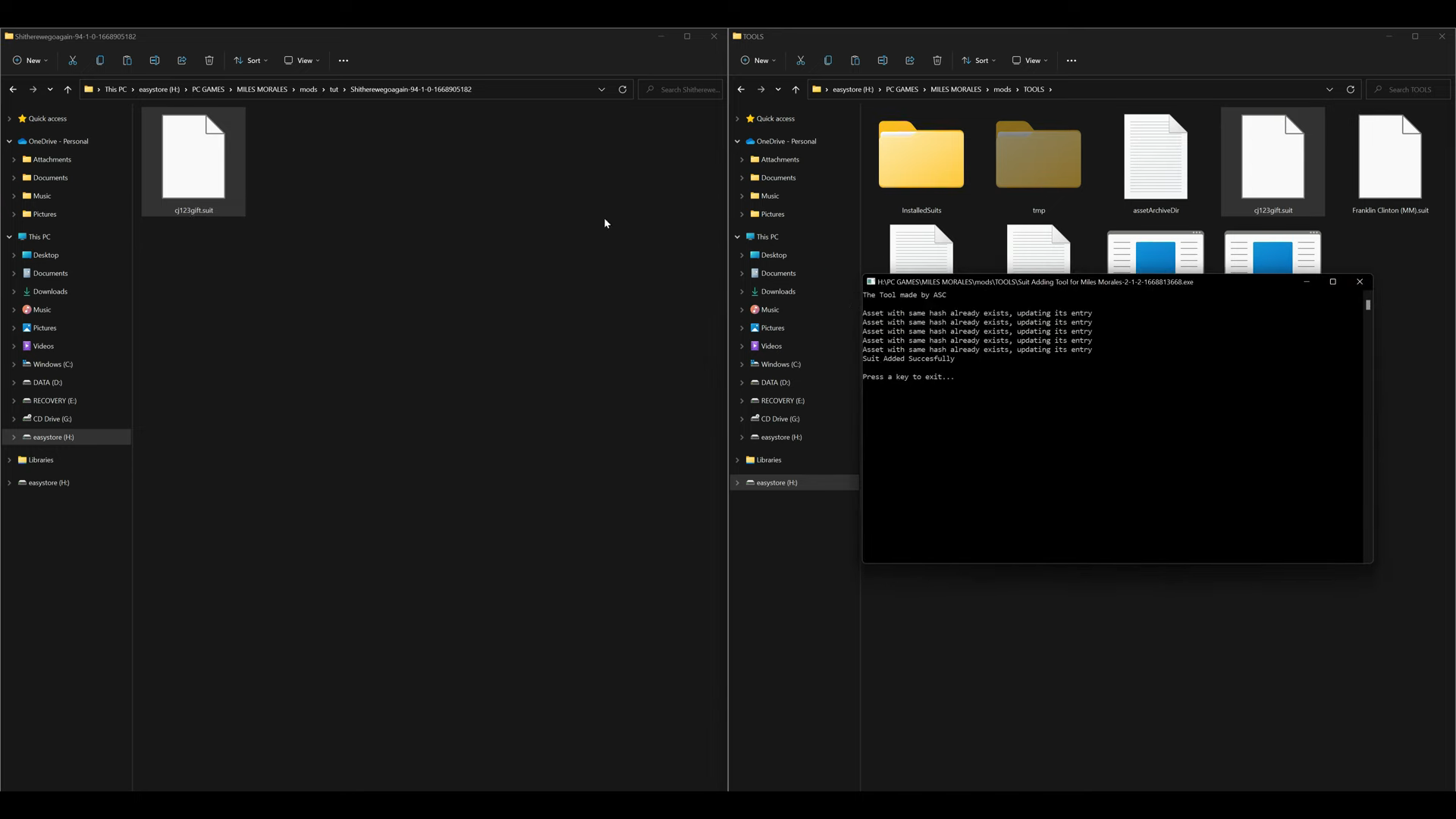Select Downloads in left window navigation pane
1456x819 pixels.
tap(50, 292)
